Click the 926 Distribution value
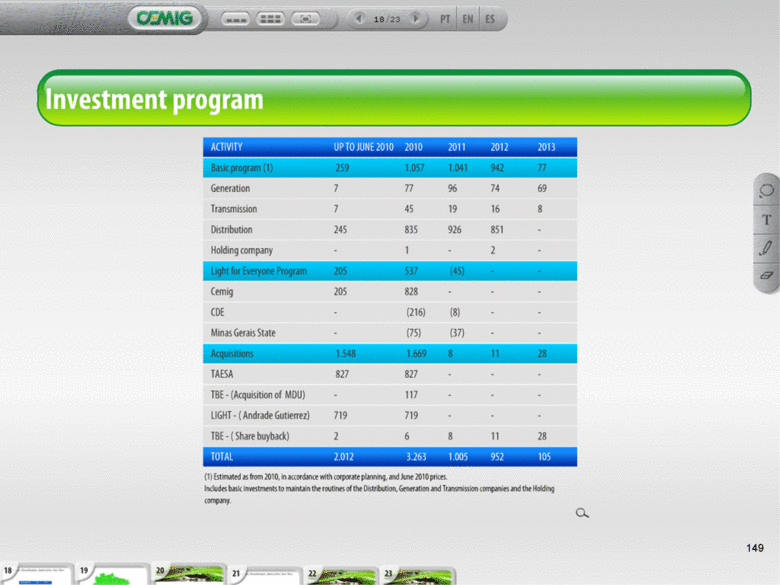780x585 pixels. coord(455,230)
